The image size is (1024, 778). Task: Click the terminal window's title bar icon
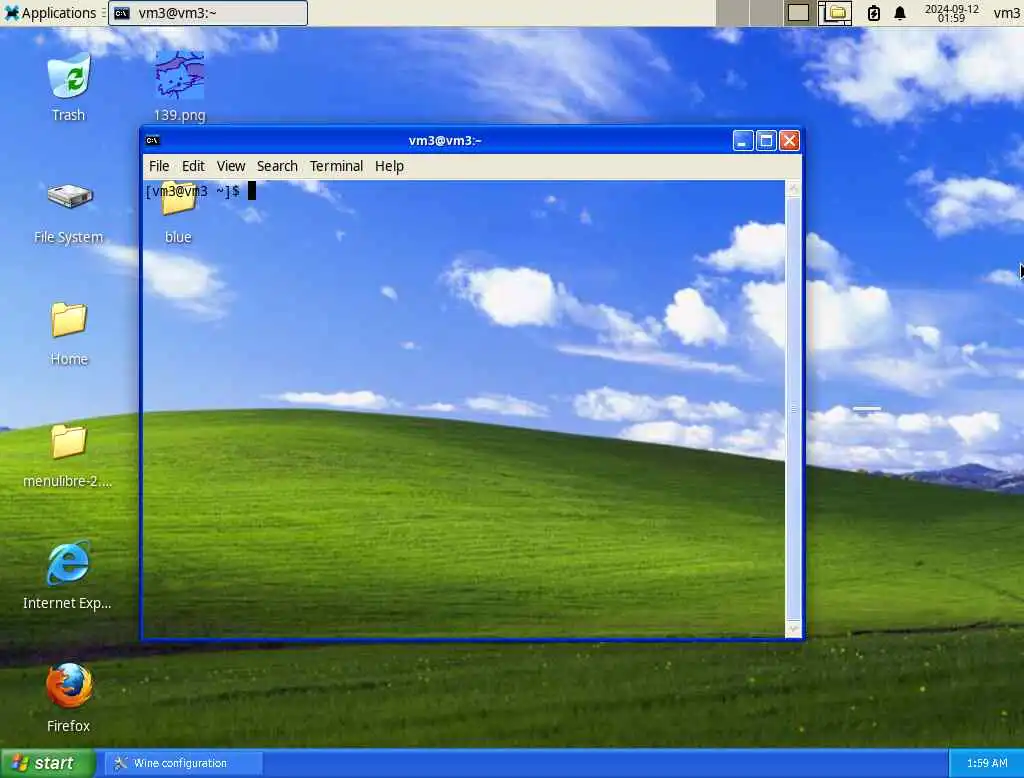(x=153, y=140)
